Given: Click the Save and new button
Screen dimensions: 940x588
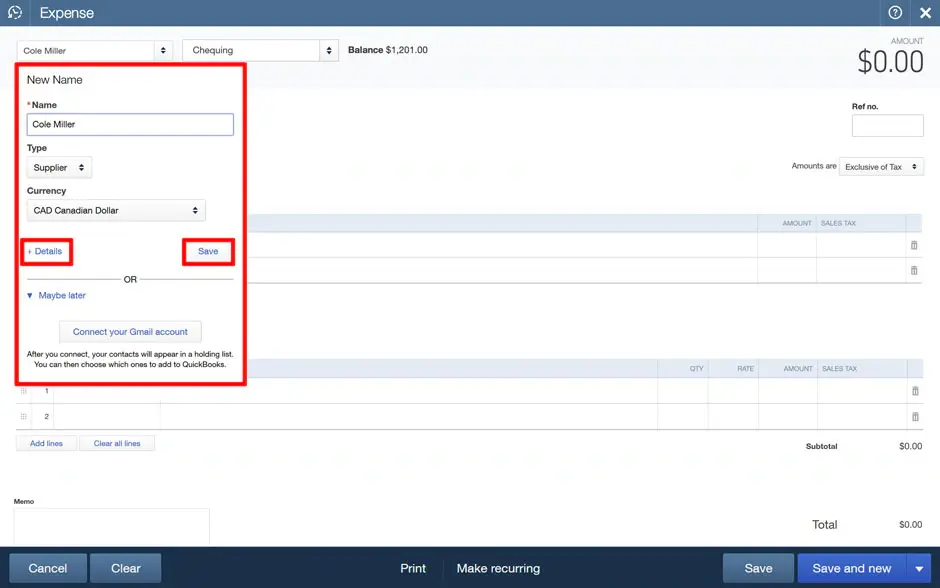Looking at the screenshot, I should click(852, 568).
